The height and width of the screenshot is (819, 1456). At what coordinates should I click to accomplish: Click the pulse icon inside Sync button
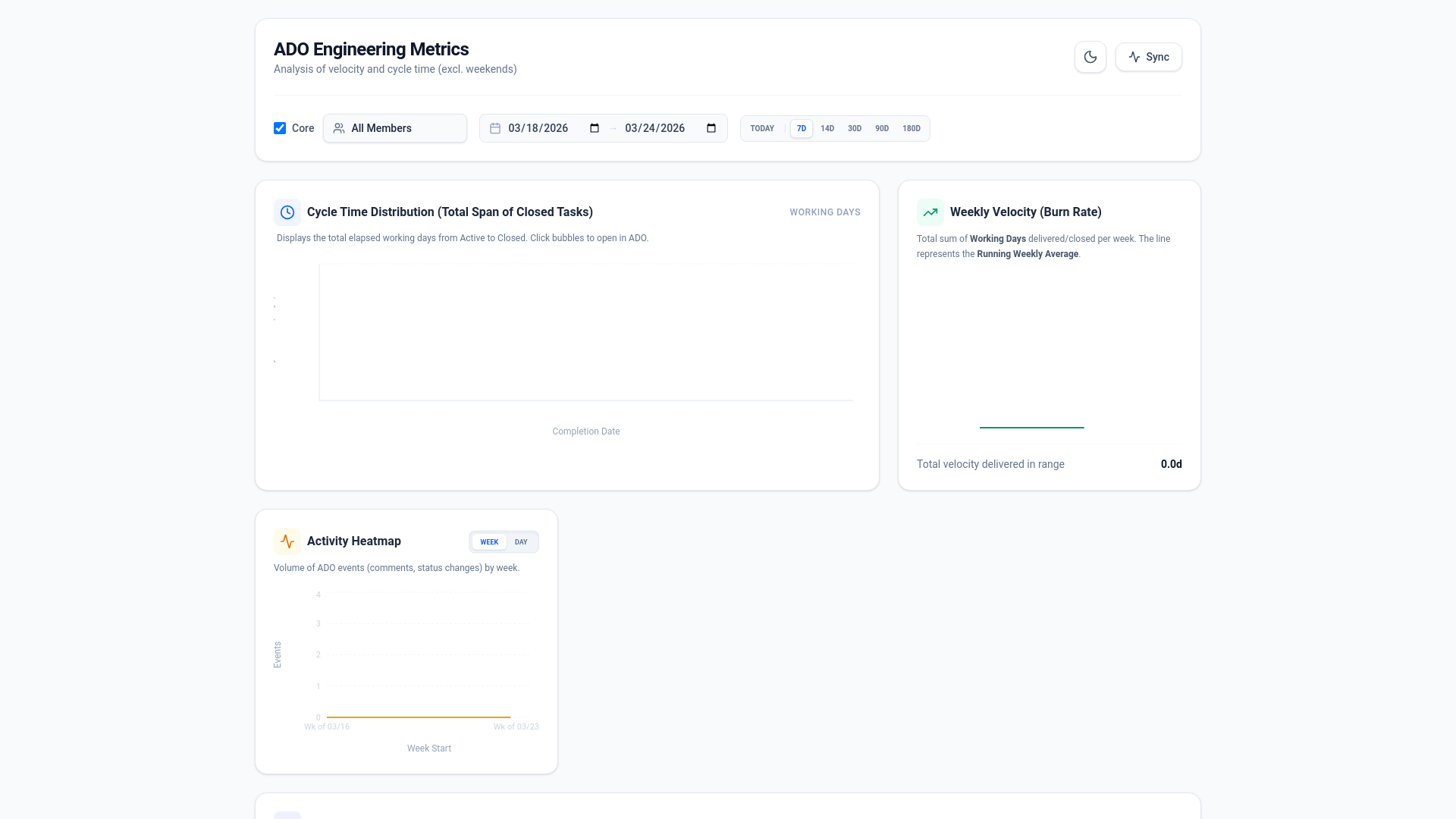pos(1134,57)
